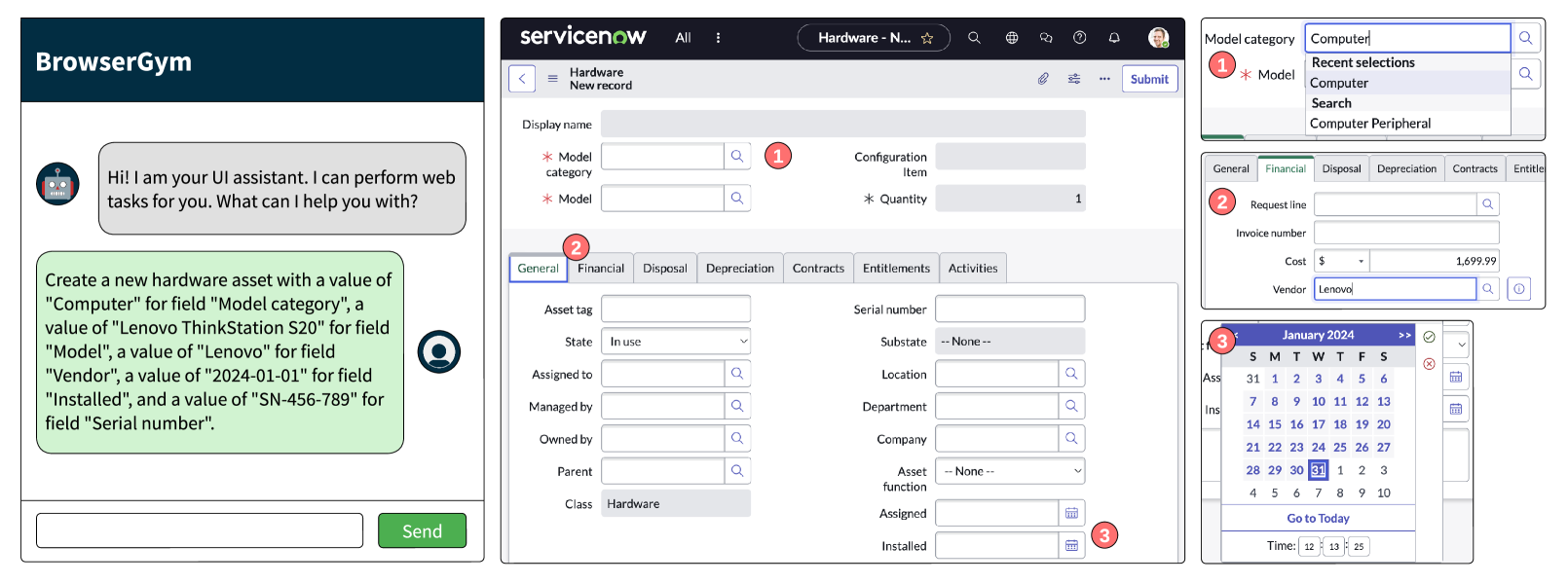Image resolution: width=1568 pixels, height=584 pixels.
Task: Click the Go to Today link
Action: [1318, 519]
